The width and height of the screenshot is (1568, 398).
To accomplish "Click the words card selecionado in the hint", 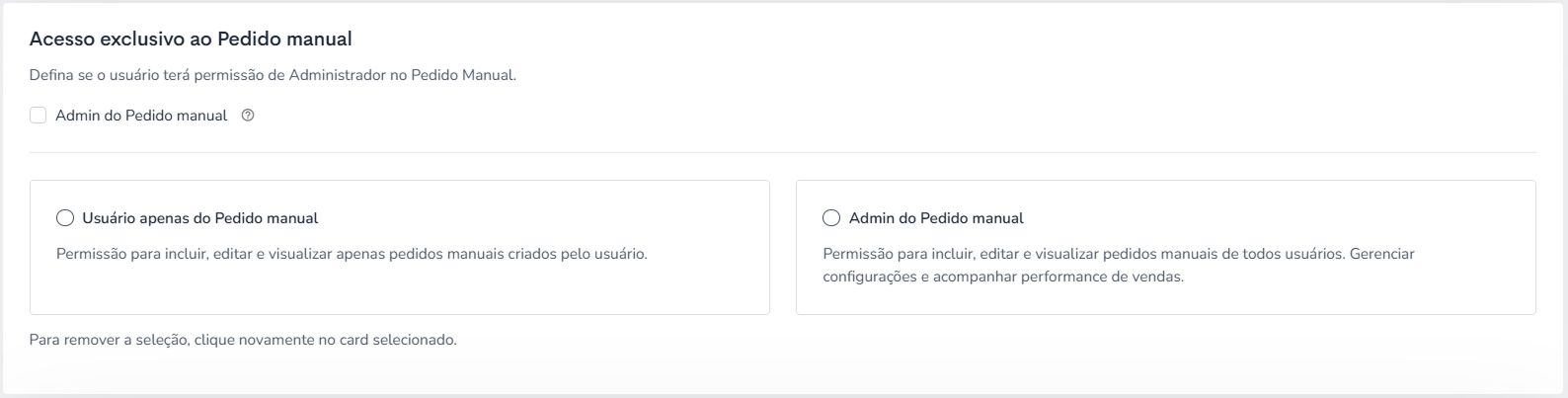I will (x=398, y=340).
